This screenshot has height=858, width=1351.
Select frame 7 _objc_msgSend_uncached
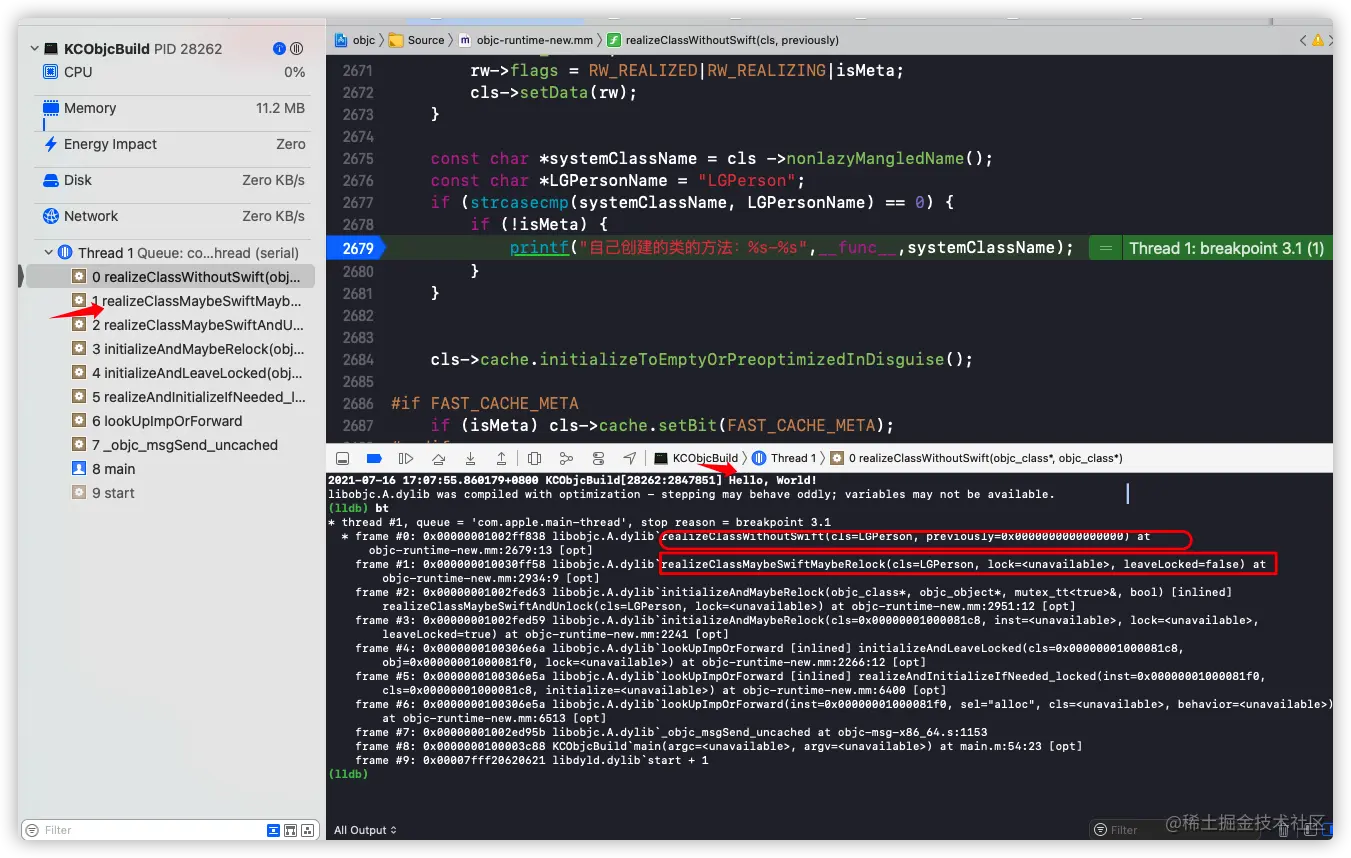point(170,445)
